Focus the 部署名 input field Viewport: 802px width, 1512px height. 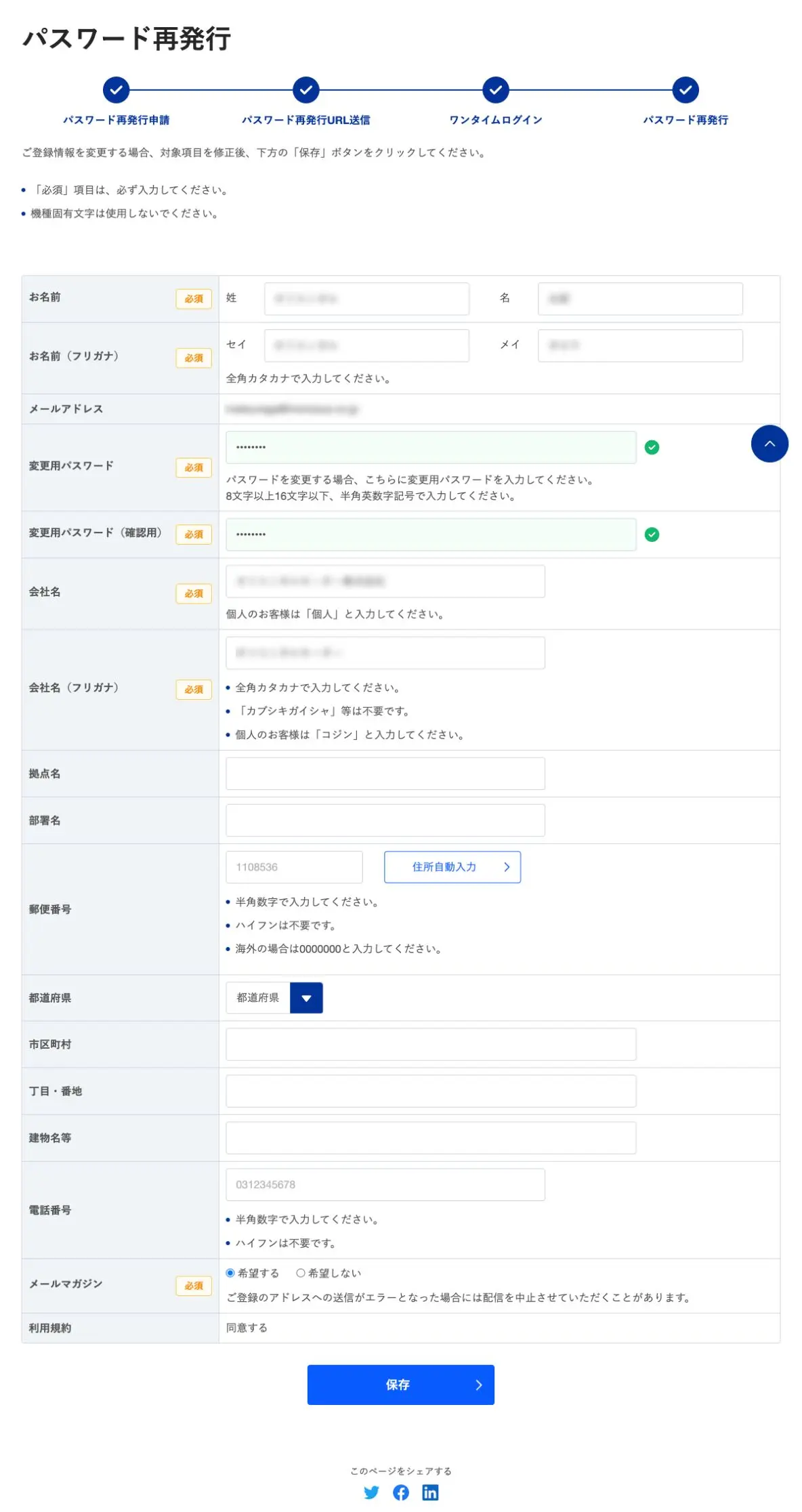point(385,820)
